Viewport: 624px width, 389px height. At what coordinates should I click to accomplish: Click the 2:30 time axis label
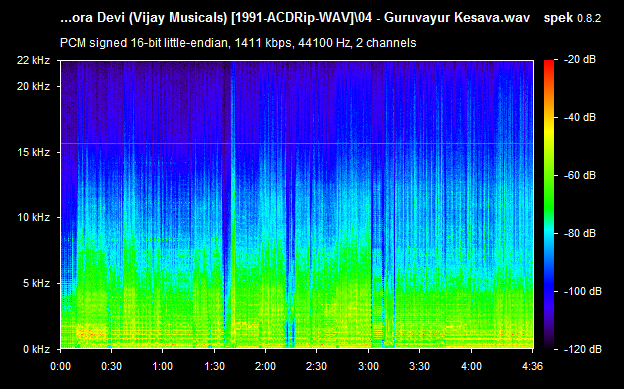[x=317, y=366]
